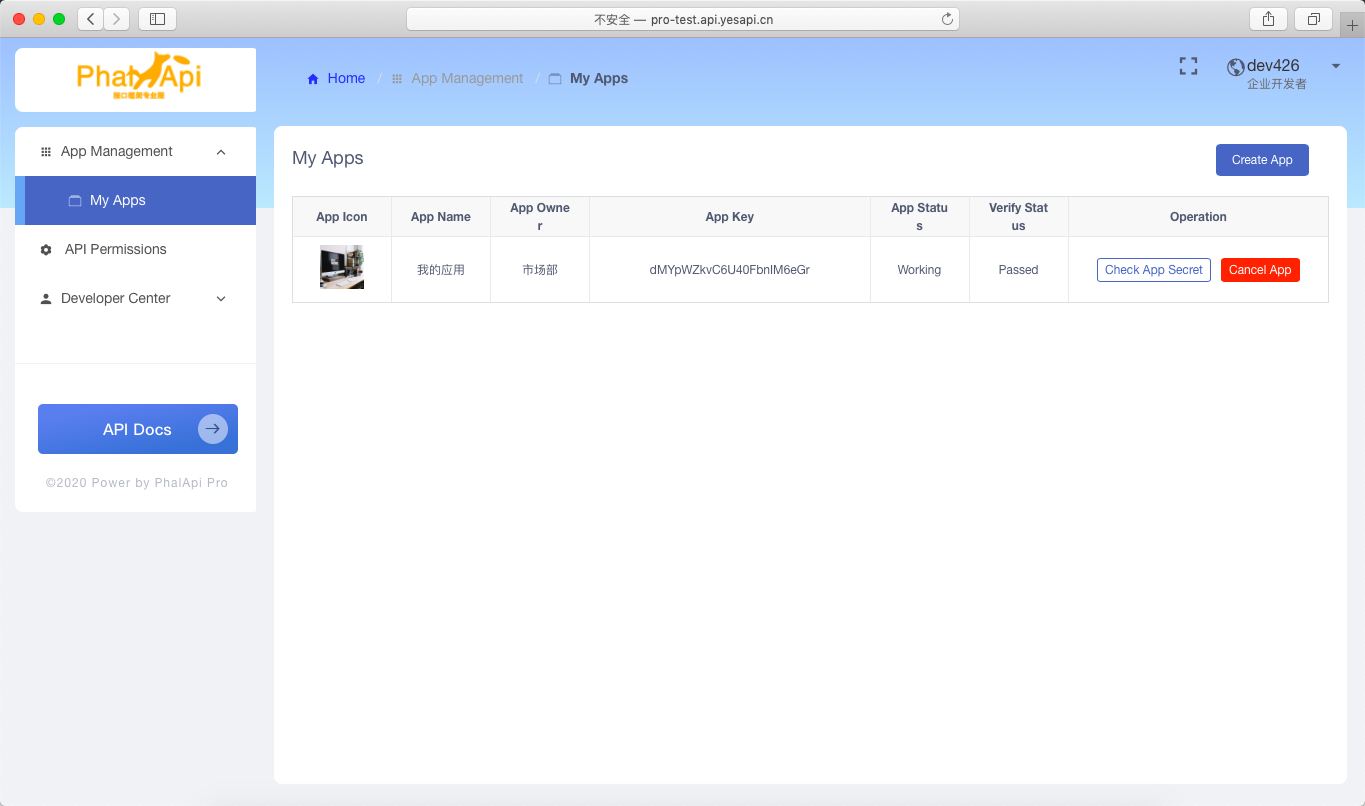Go back with Safari's back arrow

point(90,19)
